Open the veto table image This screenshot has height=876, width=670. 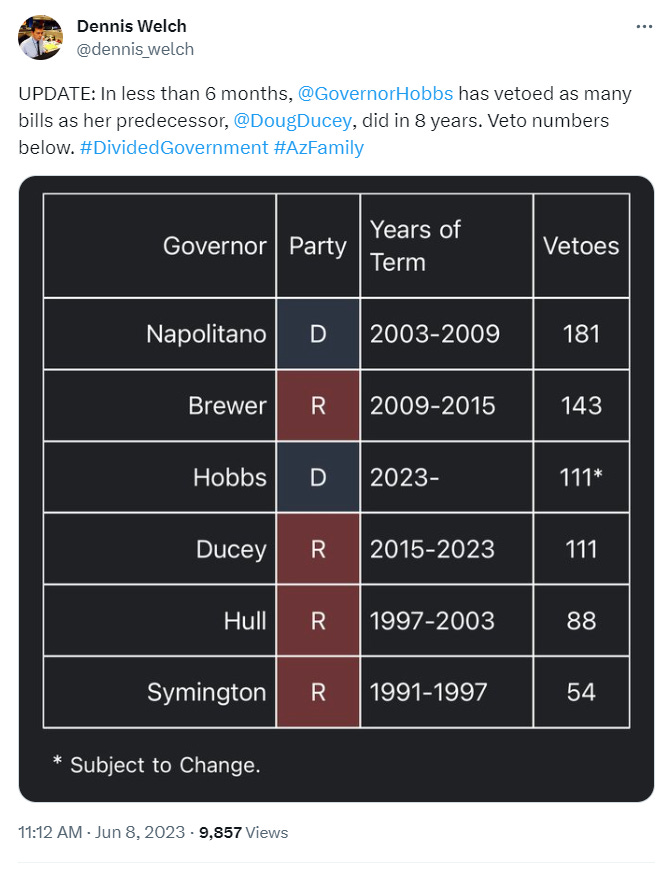pyautogui.click(x=336, y=489)
